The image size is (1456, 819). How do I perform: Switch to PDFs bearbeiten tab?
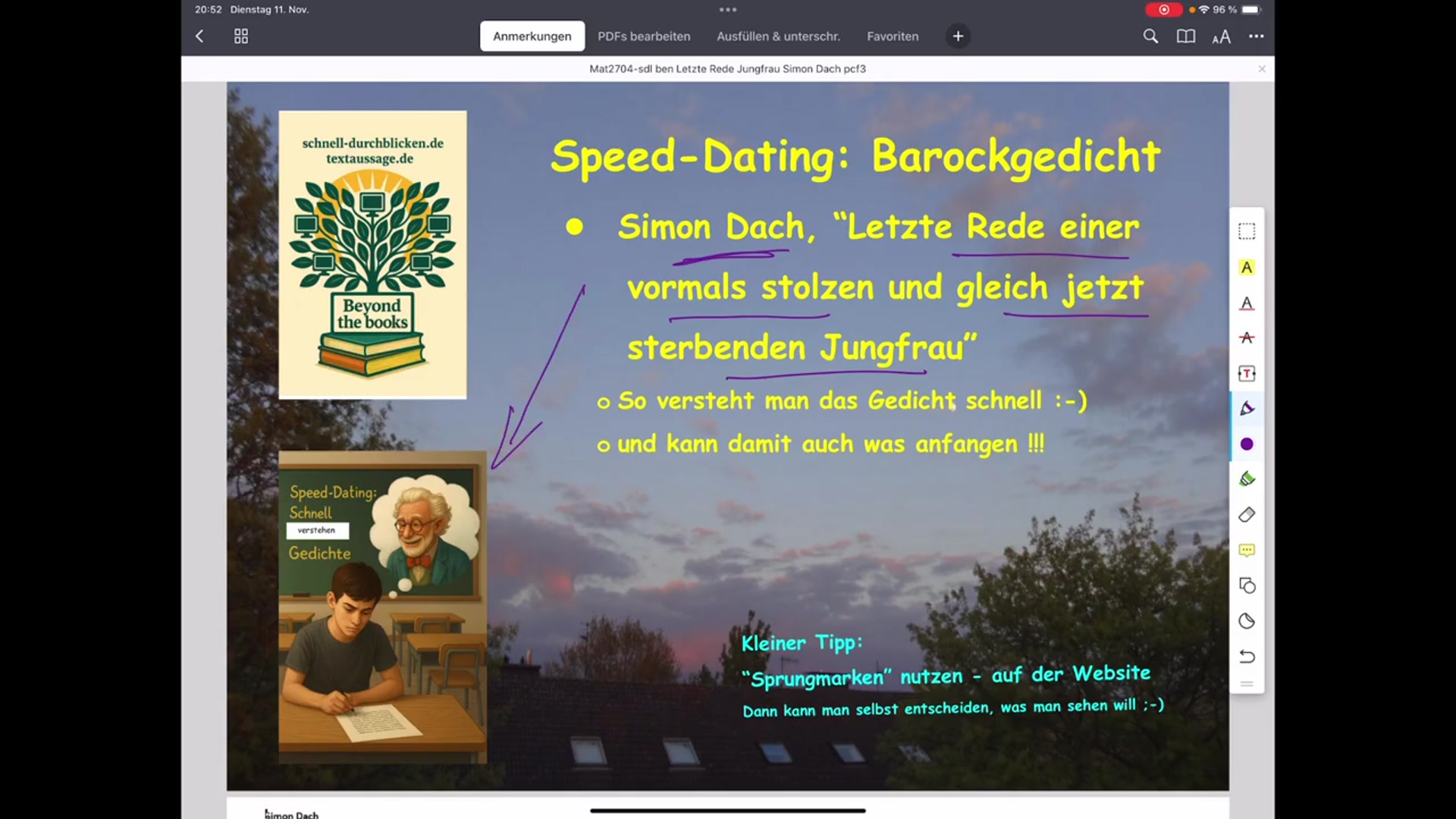[x=644, y=36]
